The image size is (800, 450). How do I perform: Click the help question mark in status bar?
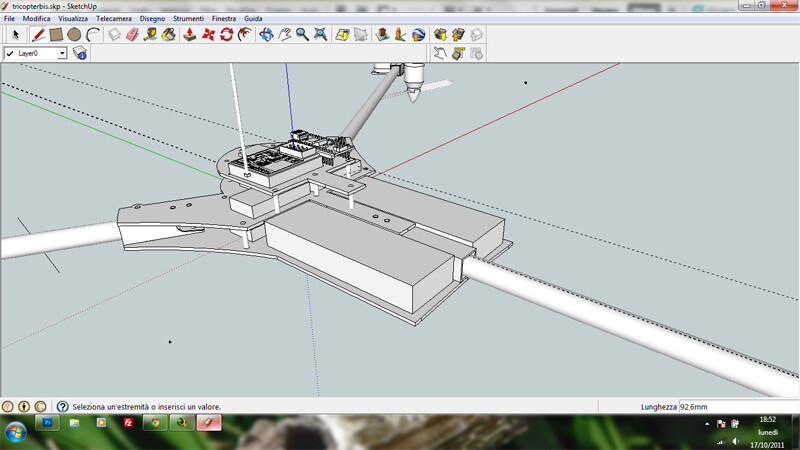62,407
